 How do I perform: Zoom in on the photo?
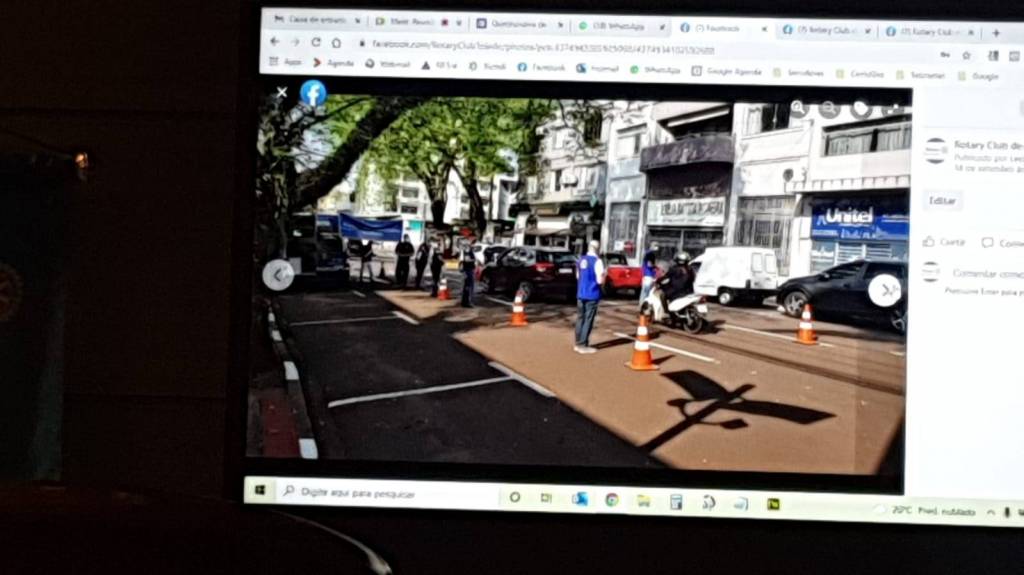click(798, 107)
